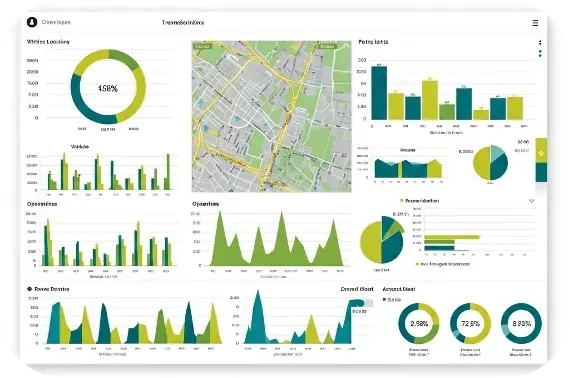
Task: Select the 158% value in the large donut chart
Action: [108, 88]
